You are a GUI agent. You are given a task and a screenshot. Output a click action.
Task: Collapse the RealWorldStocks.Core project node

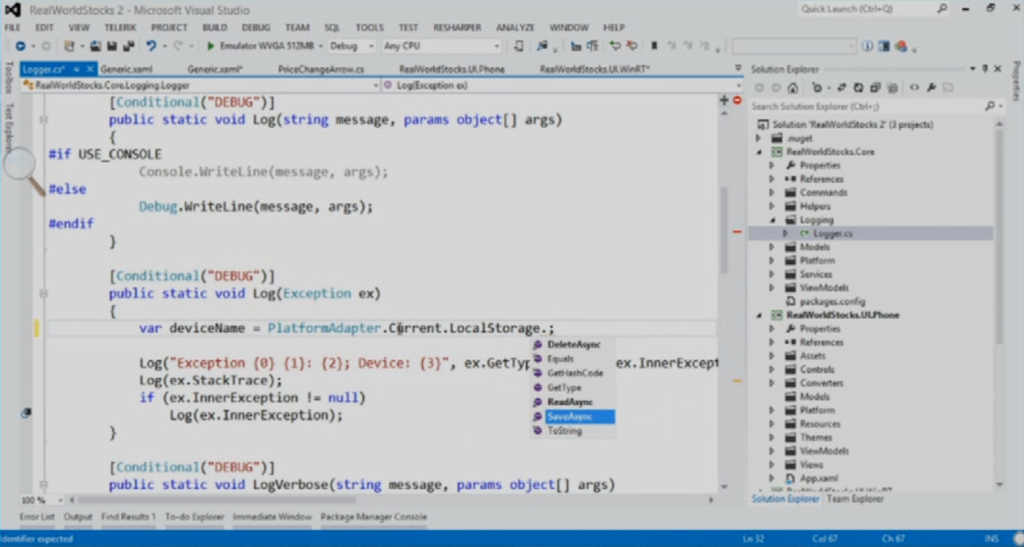759,151
